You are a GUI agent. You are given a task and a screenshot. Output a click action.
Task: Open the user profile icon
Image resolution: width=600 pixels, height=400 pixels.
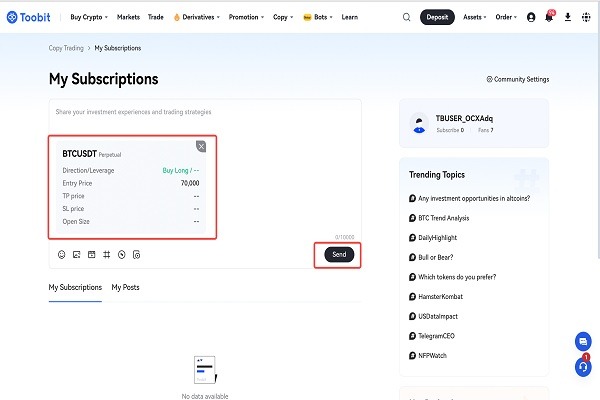coord(531,17)
